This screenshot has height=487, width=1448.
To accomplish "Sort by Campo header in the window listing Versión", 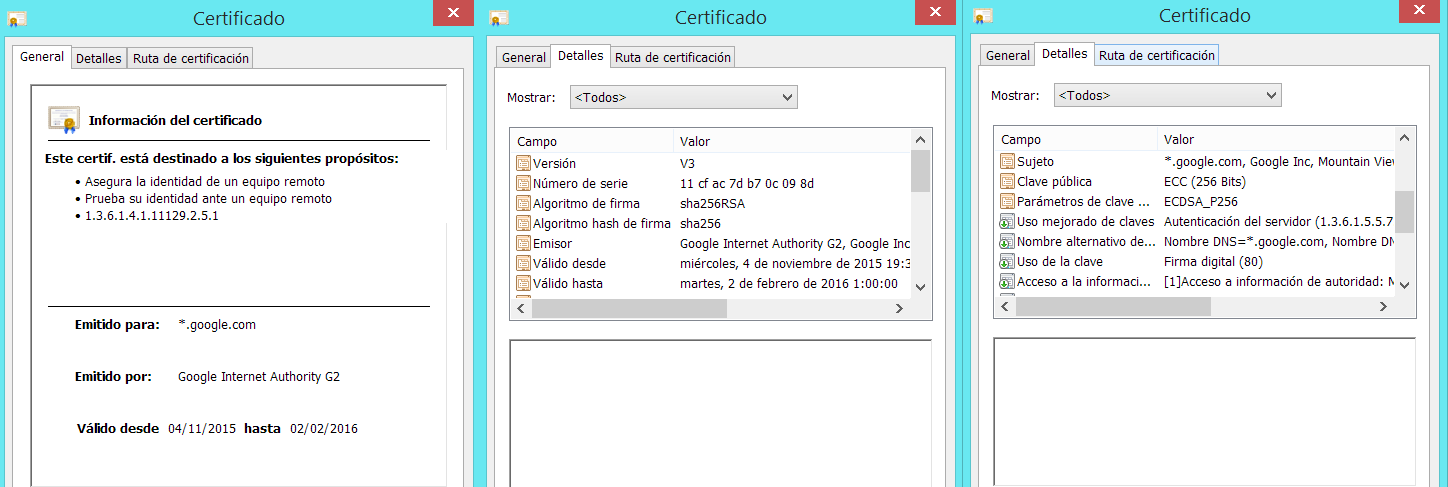I will [x=592, y=141].
